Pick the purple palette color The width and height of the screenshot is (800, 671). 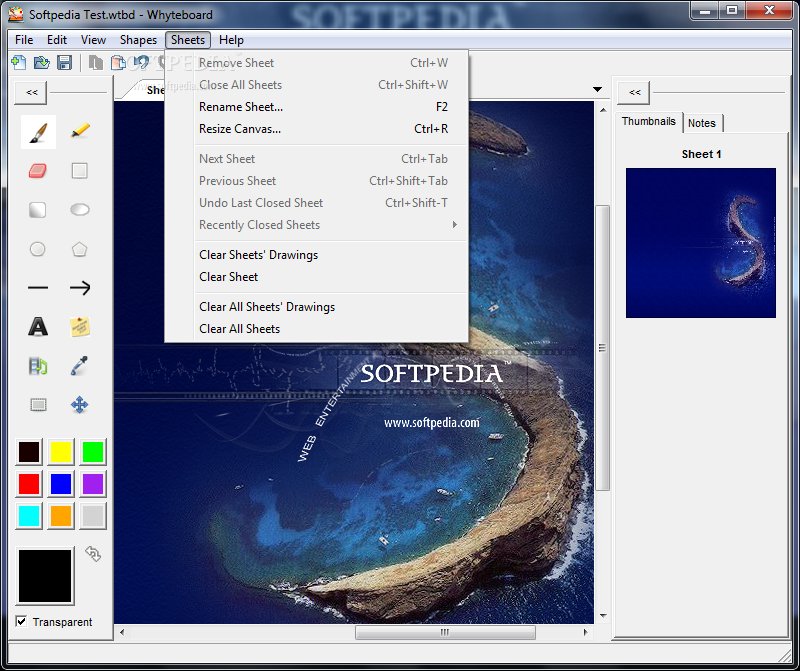coord(93,484)
